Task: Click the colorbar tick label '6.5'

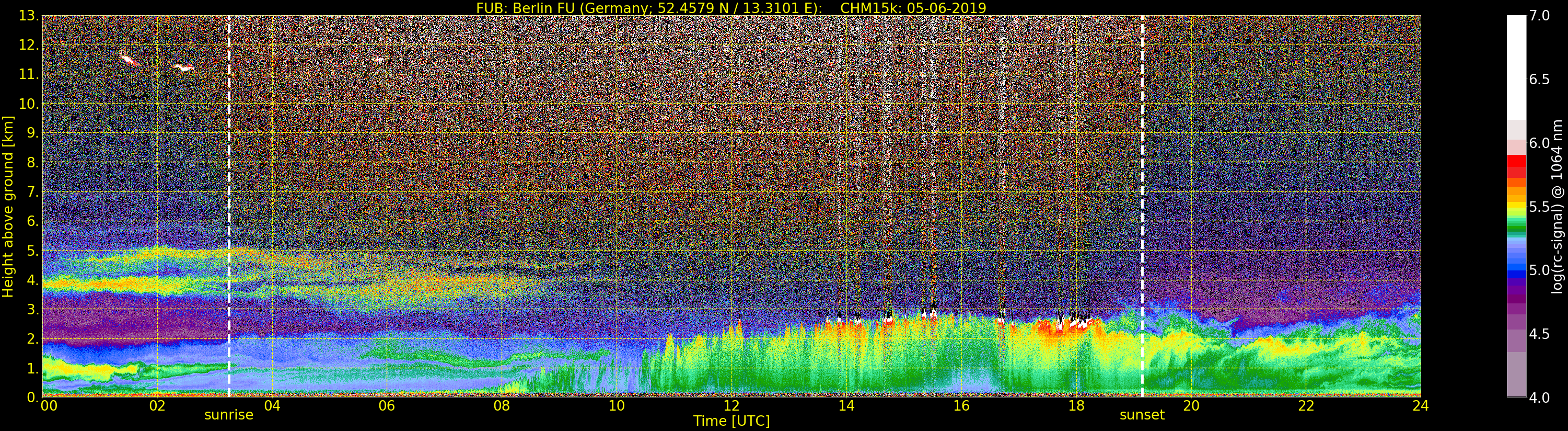Action: 1540,80
